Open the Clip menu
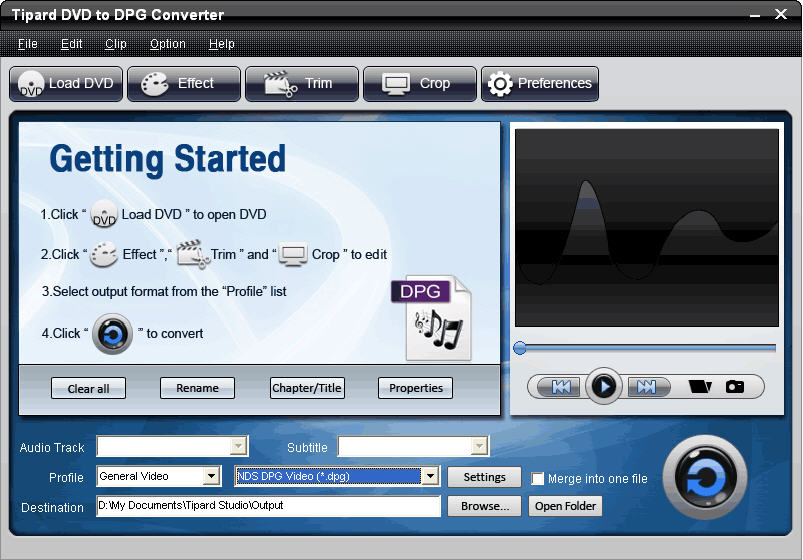The width and height of the screenshot is (803, 560). pyautogui.click(x=116, y=44)
